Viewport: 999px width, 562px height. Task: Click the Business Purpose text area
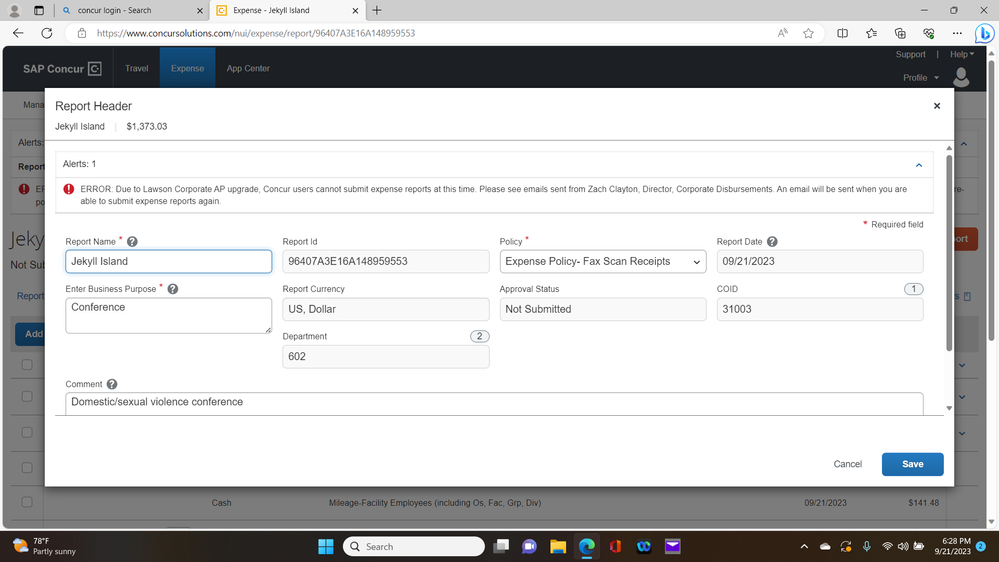point(169,315)
